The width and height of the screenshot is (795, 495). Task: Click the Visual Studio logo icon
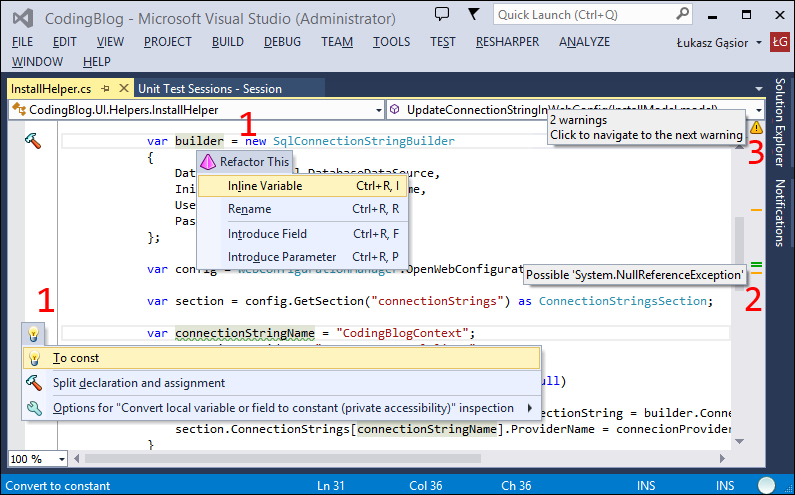coord(23,19)
